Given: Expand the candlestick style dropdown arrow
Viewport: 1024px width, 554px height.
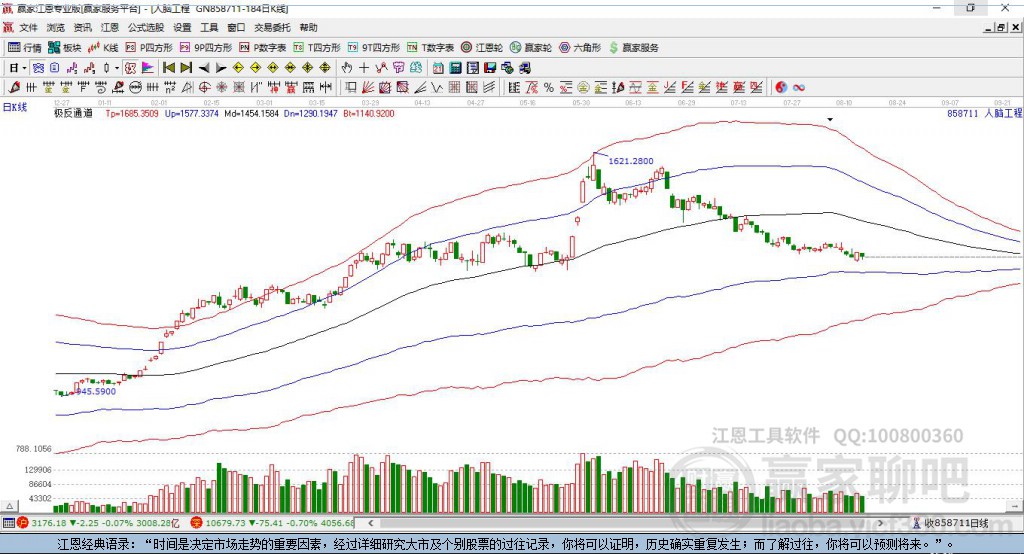Looking at the screenshot, I should (x=117, y=68).
